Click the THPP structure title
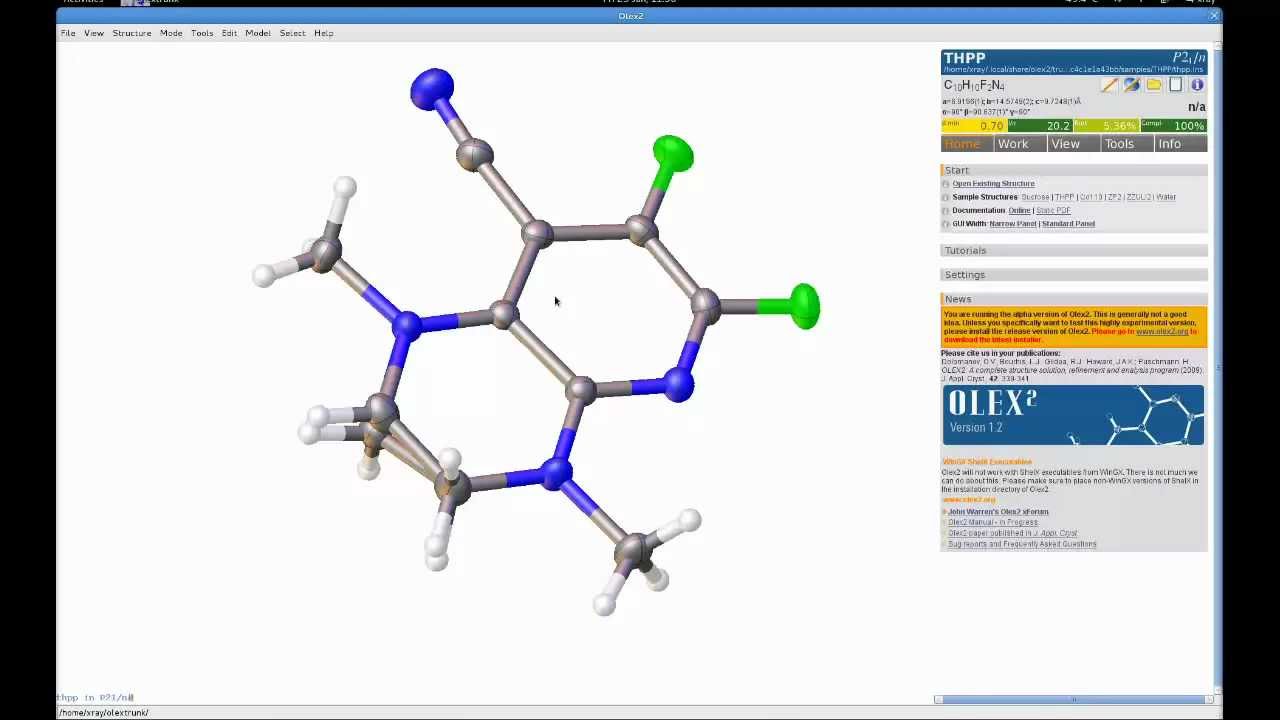The height and width of the screenshot is (720, 1280). (x=964, y=58)
